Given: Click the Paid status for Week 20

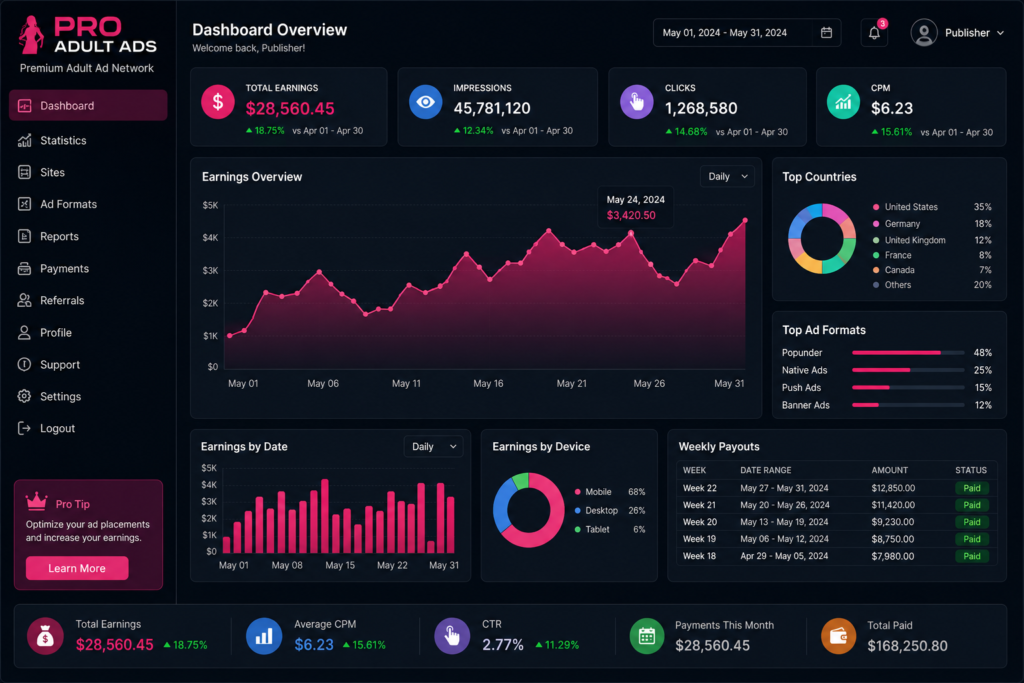Looking at the screenshot, I should 972,522.
